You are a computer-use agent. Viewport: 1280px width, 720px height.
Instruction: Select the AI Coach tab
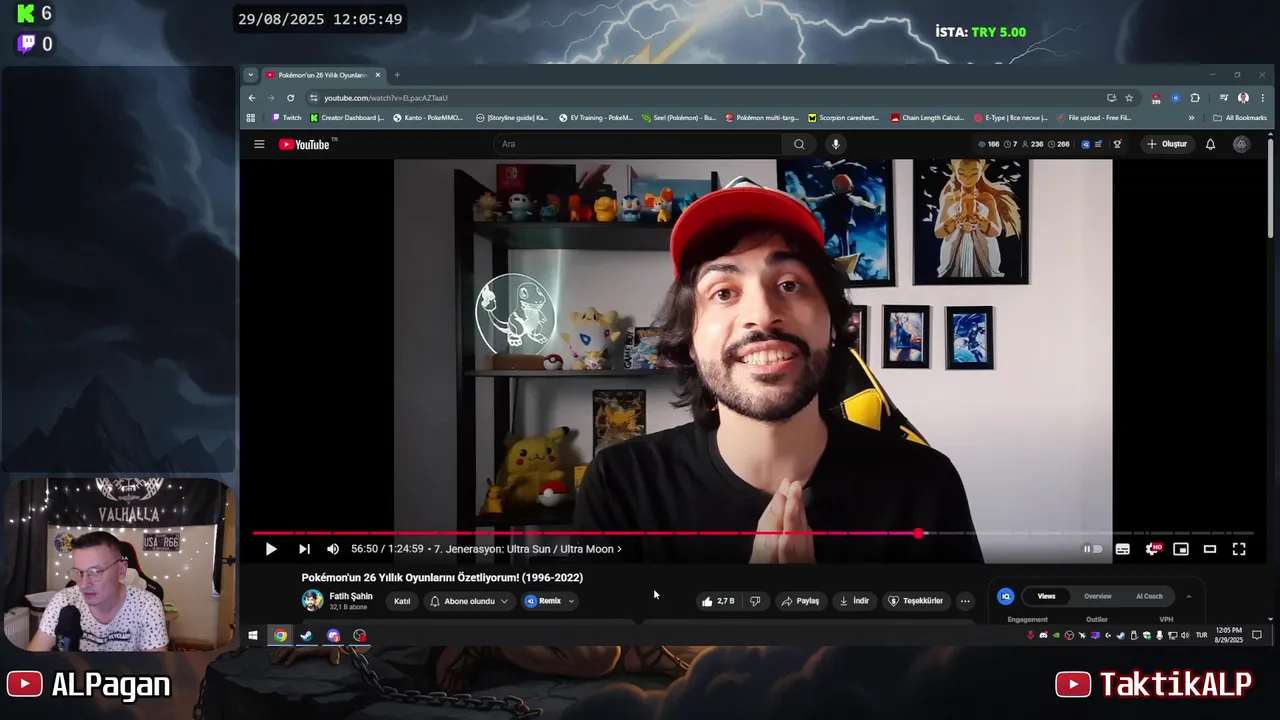[x=1149, y=596]
